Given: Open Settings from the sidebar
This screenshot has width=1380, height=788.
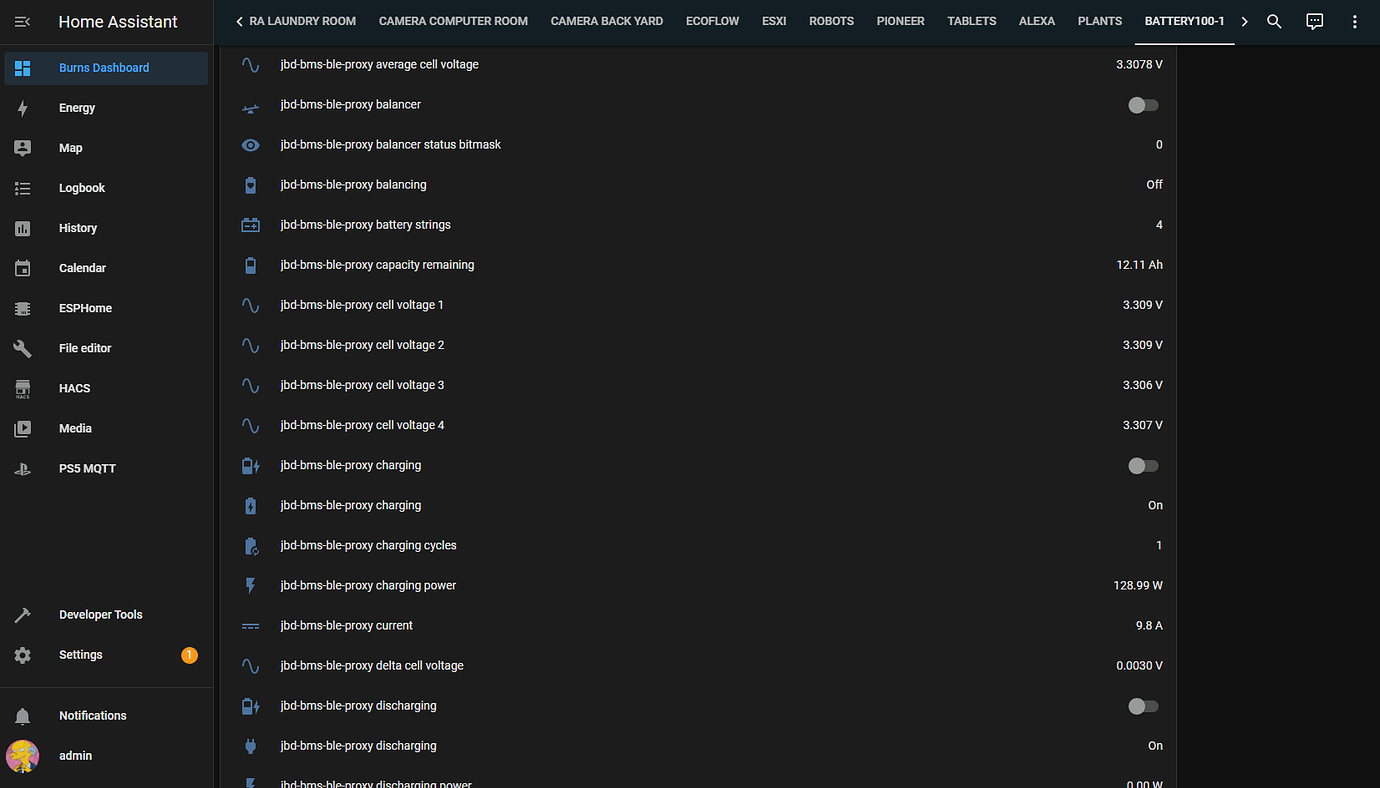Looking at the screenshot, I should coord(80,654).
